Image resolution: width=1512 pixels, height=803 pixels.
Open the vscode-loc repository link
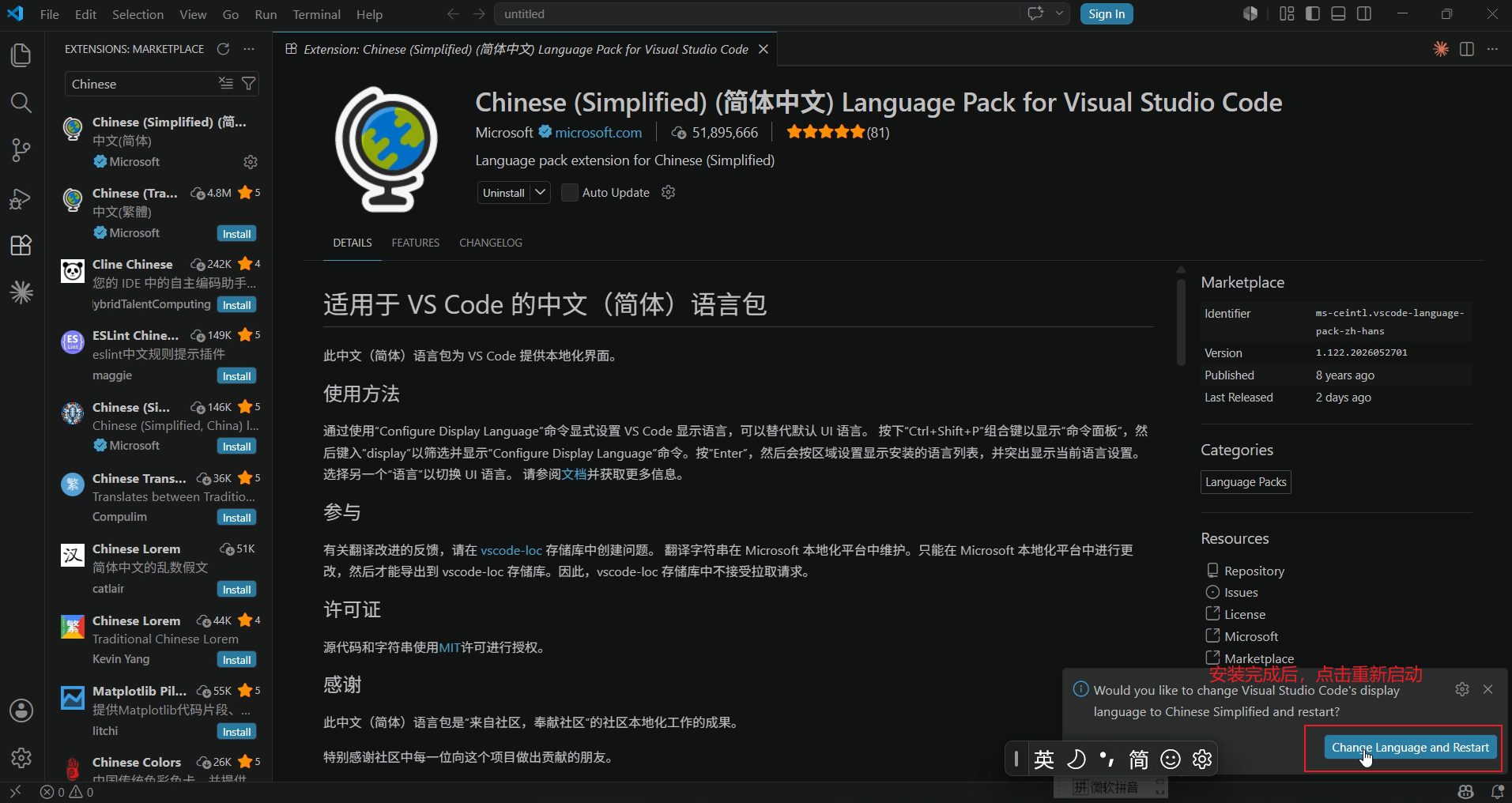click(511, 550)
